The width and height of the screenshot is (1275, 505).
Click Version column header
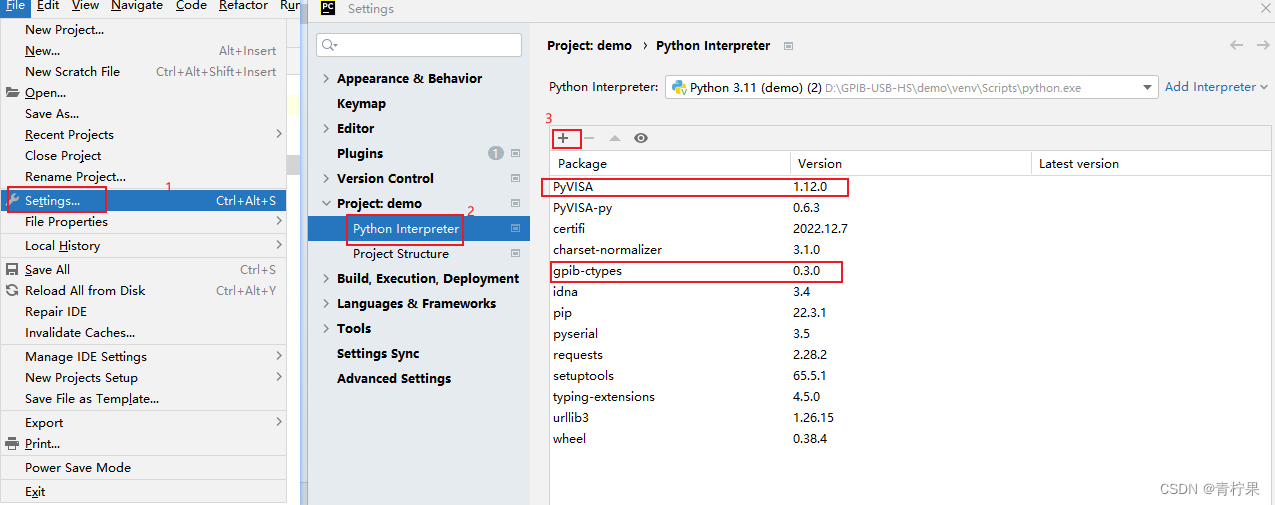coord(910,163)
